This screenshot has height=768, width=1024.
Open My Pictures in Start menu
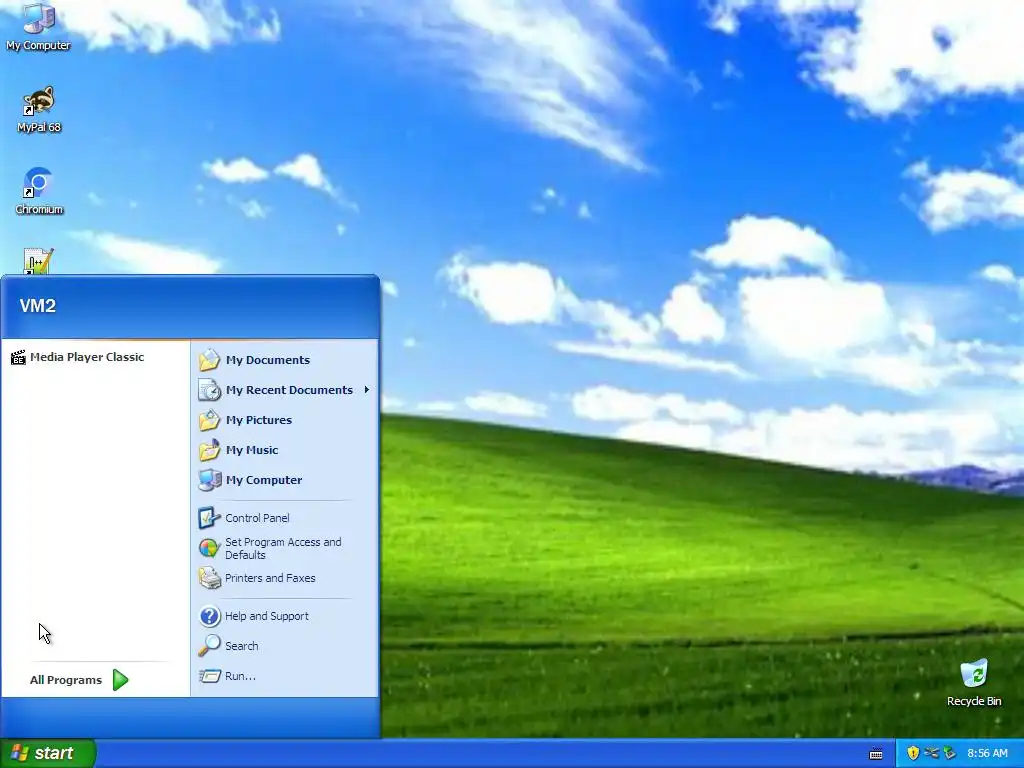click(x=284, y=420)
